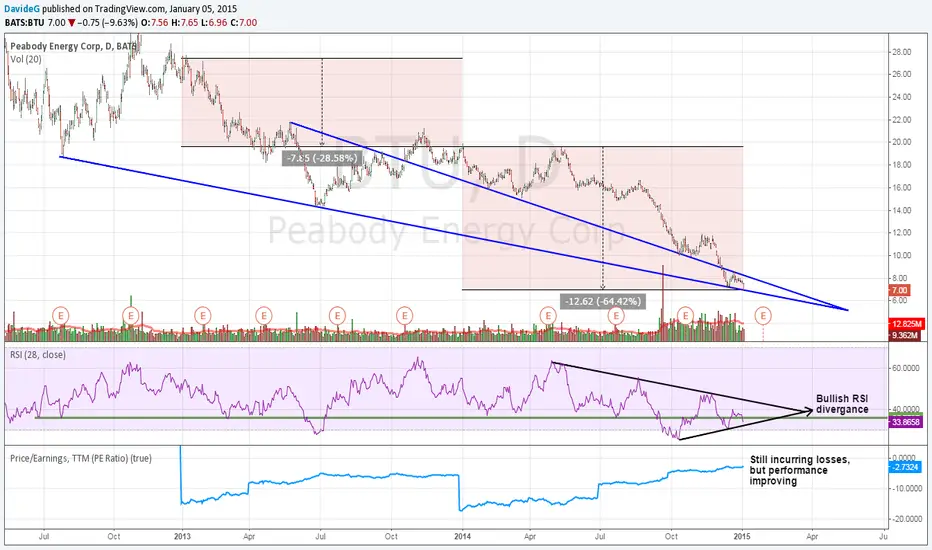Select the 'Still incurring losses' annotation text
This screenshot has width=932, height=550.
799,470
